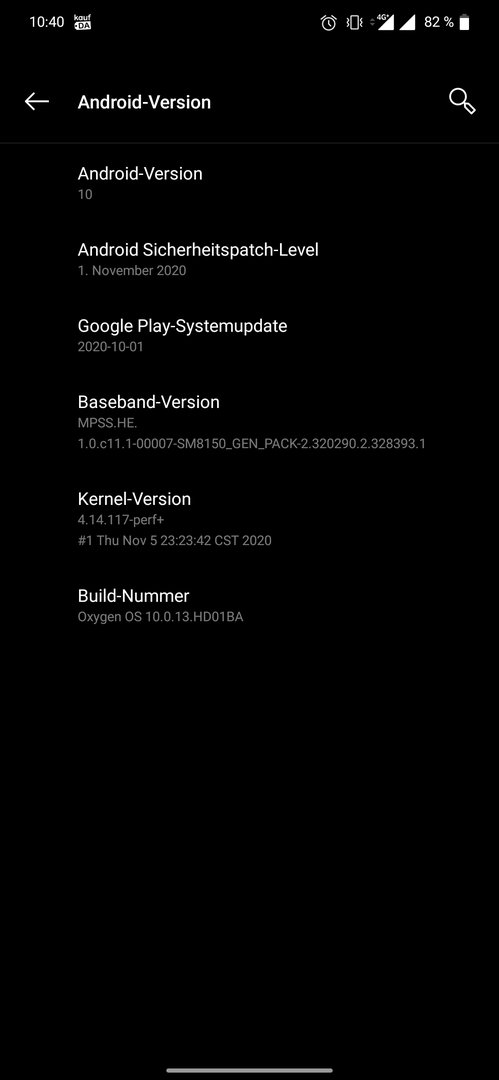
Task: Tap the kaufDA notification icon
Action: click(x=83, y=23)
